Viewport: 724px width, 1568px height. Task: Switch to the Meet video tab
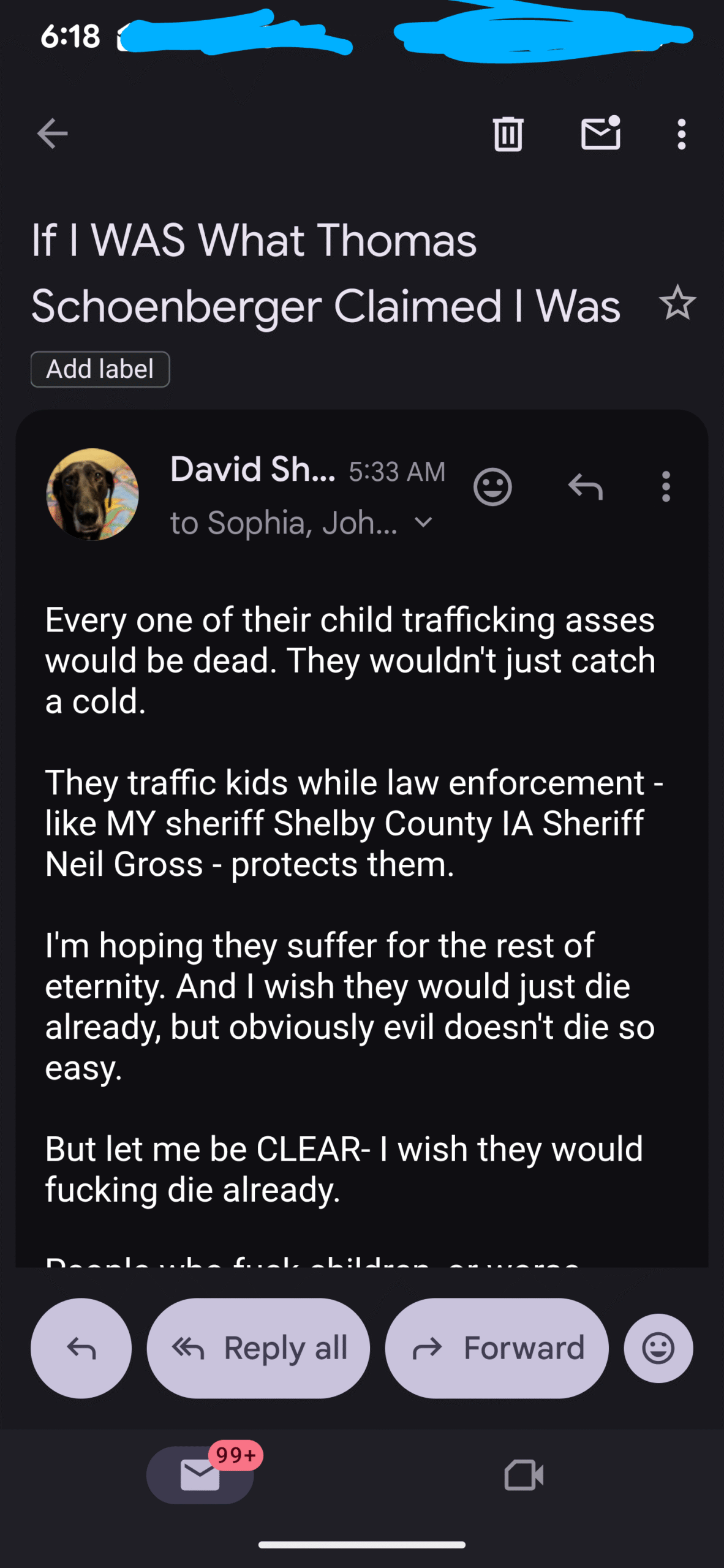click(x=524, y=1475)
